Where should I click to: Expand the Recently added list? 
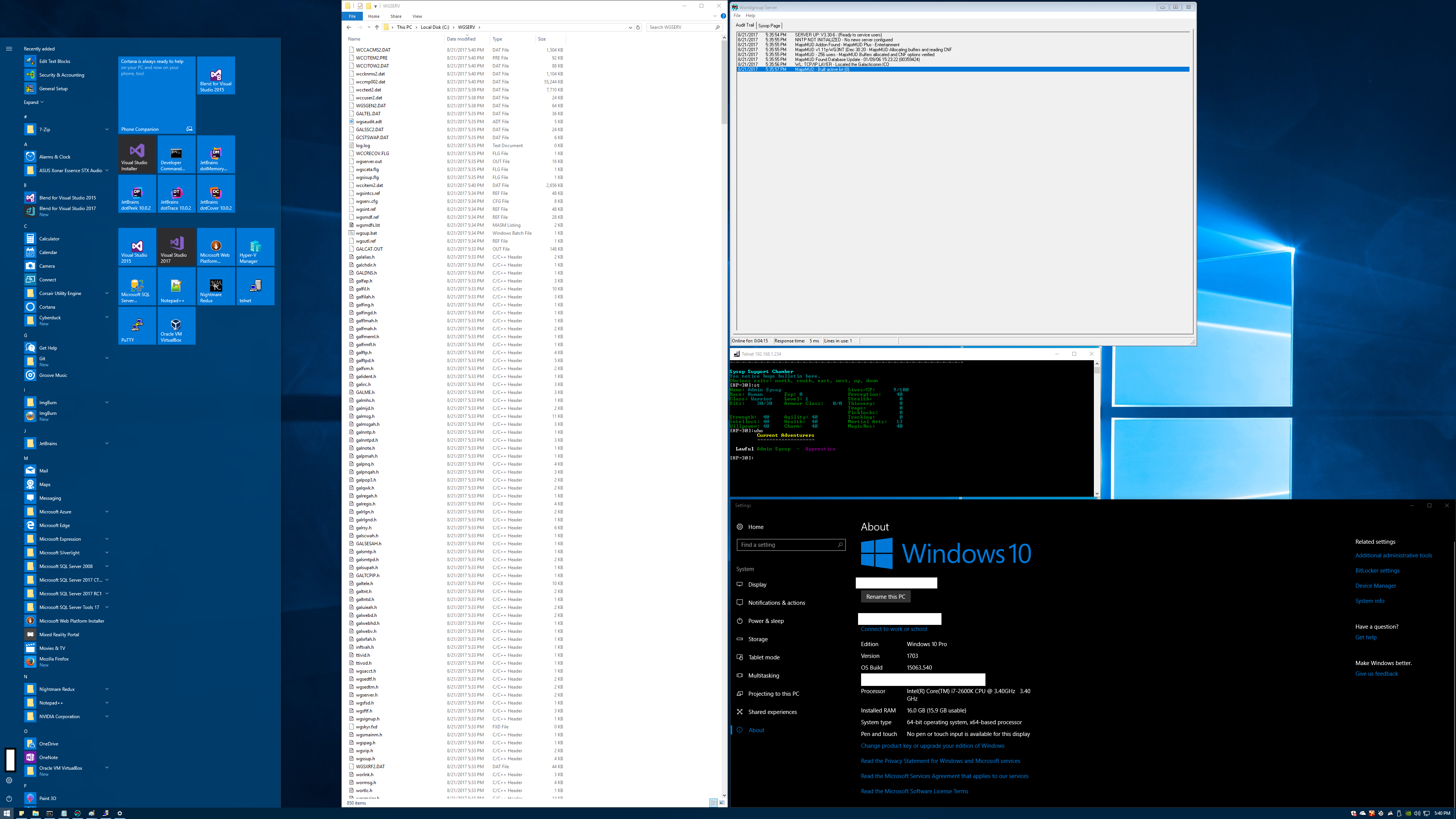[33, 102]
